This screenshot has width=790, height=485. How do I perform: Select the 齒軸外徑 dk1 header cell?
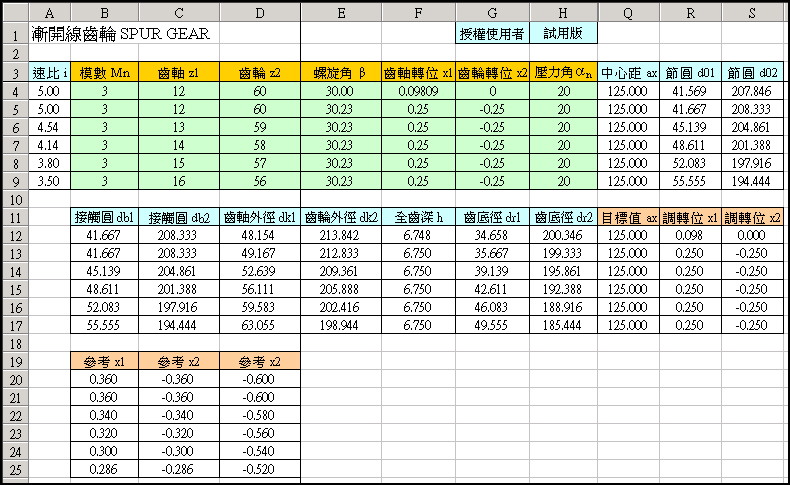tap(260, 218)
